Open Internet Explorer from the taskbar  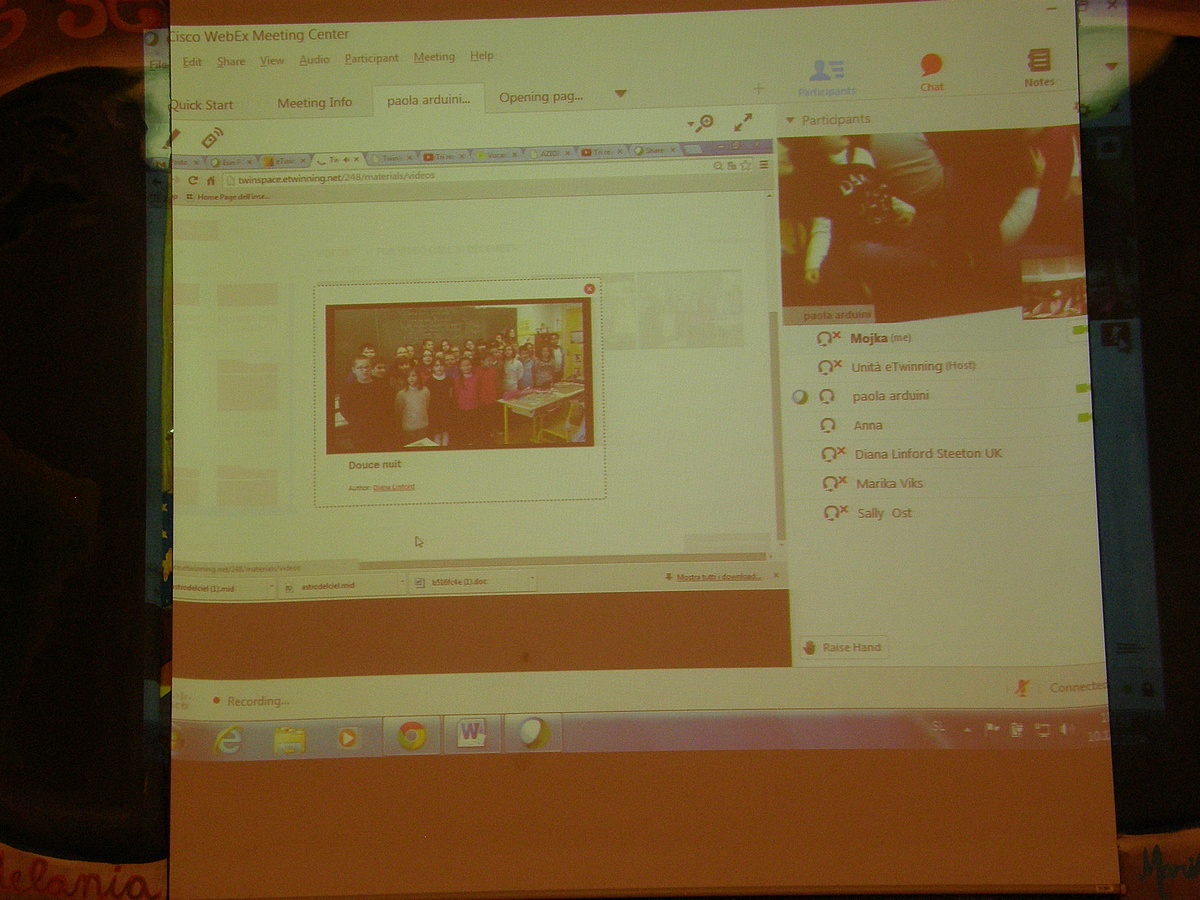tap(229, 738)
